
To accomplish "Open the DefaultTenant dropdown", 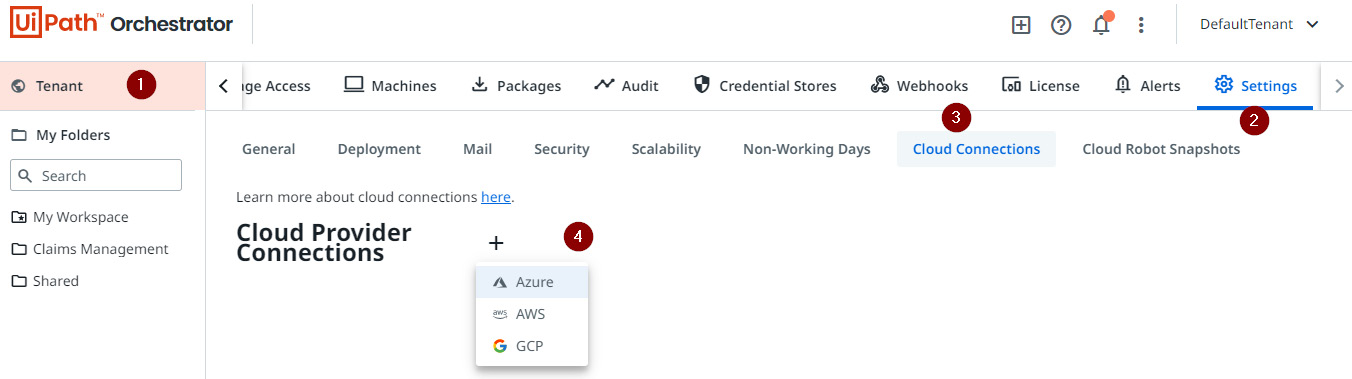I will [x=1259, y=24].
